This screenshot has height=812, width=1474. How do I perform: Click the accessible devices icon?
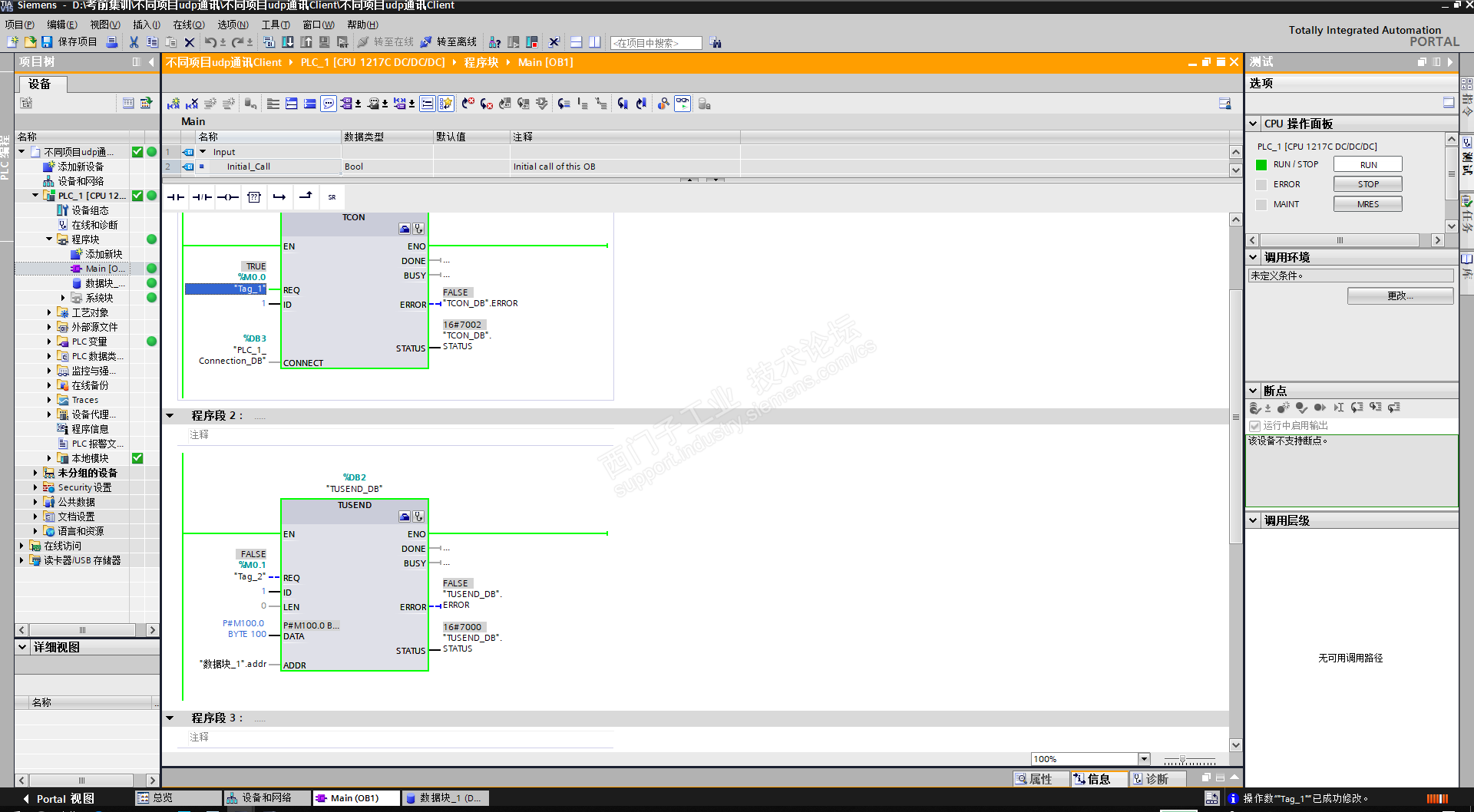coord(495,42)
